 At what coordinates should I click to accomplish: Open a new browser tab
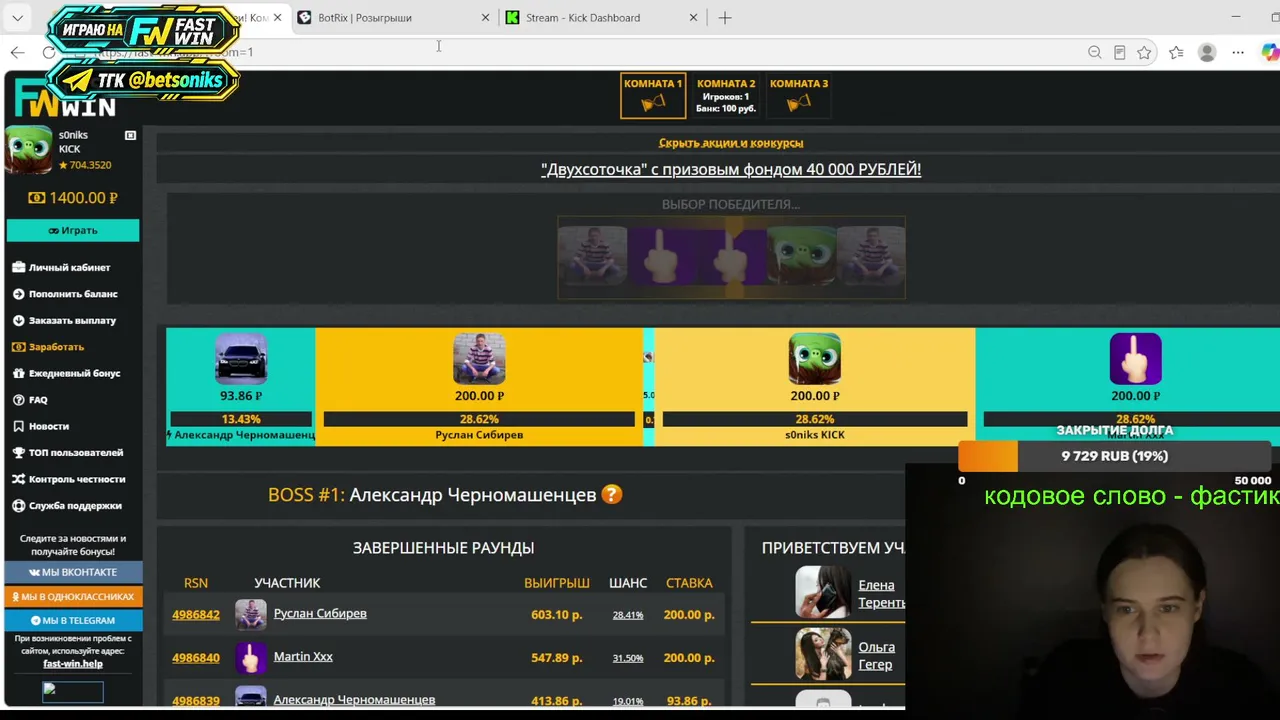pos(725,18)
